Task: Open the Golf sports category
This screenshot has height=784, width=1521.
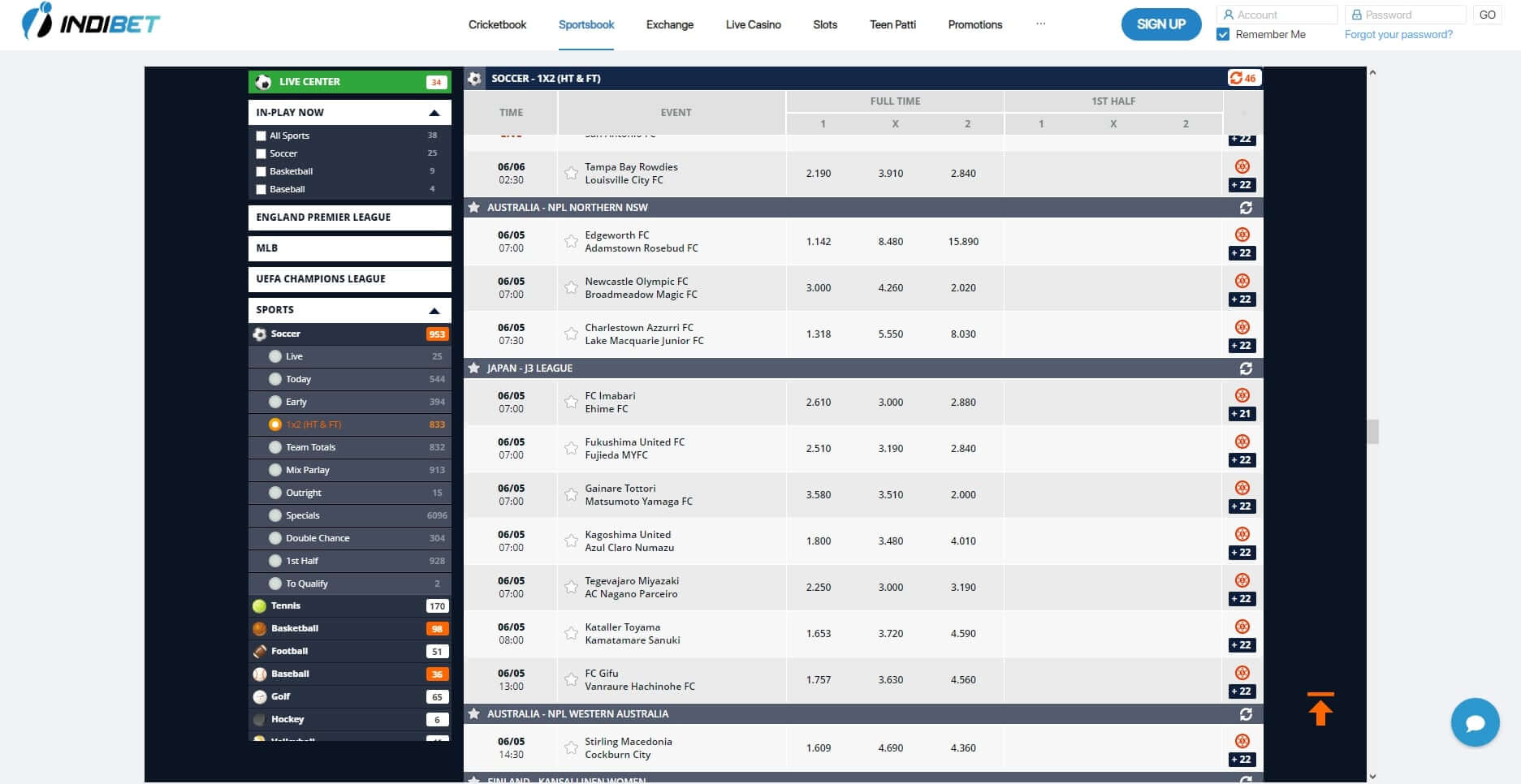Action: 281,696
